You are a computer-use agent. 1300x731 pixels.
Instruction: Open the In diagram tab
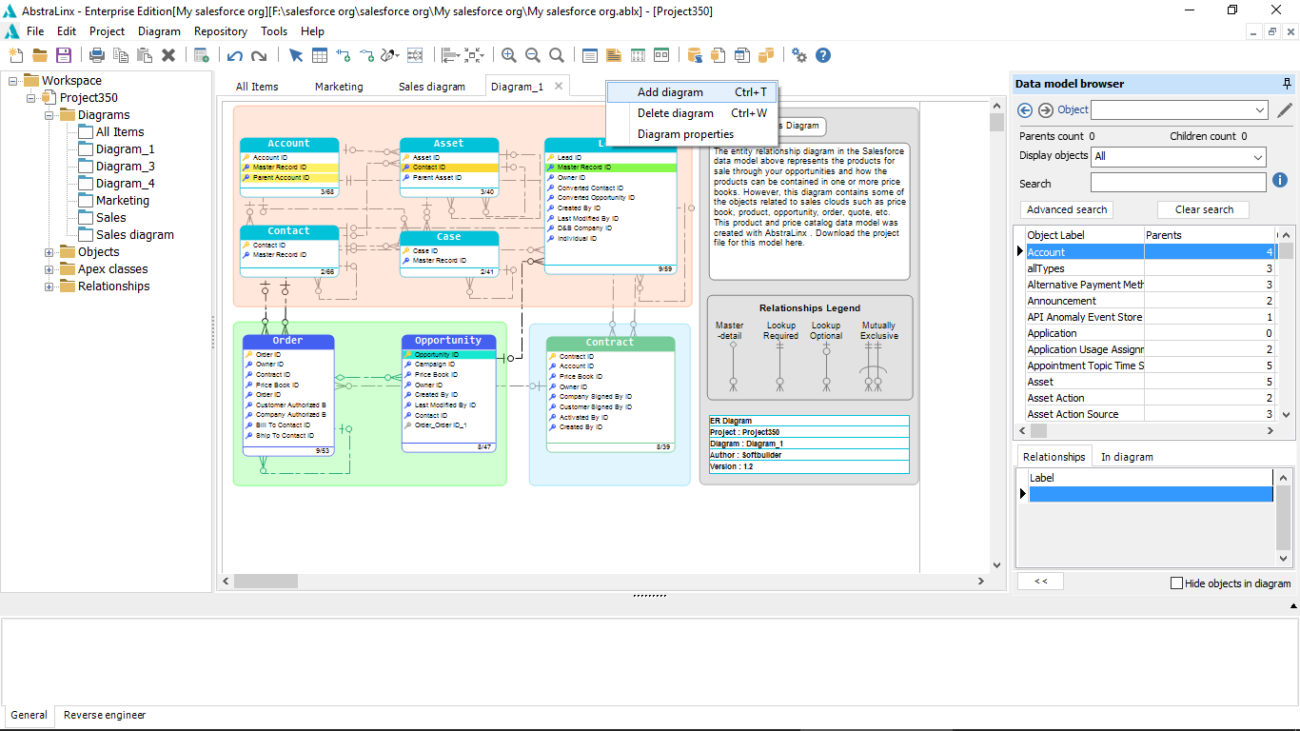click(1127, 457)
